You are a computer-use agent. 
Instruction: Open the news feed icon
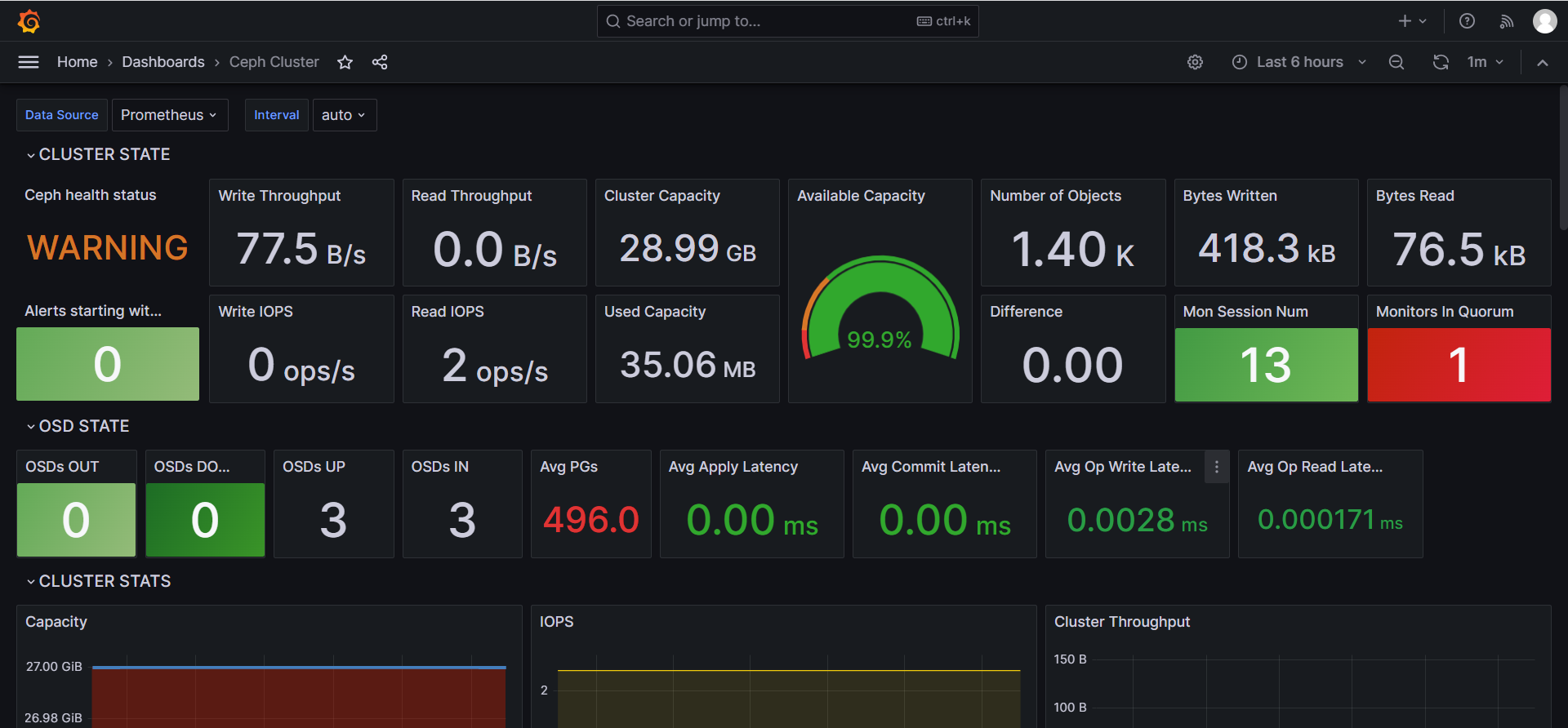pyautogui.click(x=1507, y=21)
